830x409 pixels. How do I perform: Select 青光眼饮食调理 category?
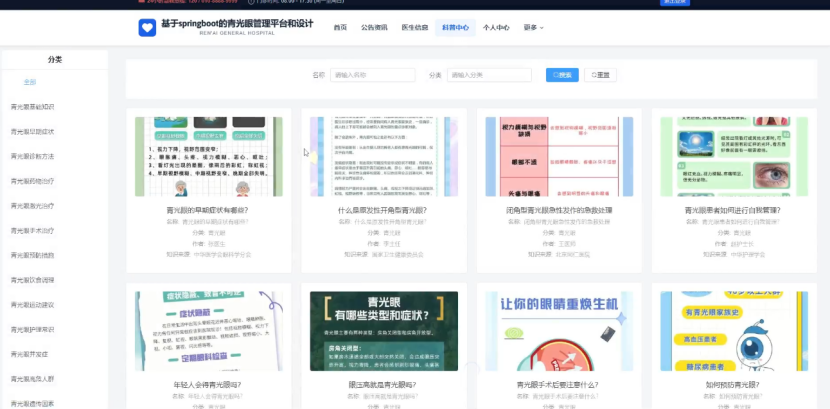(32, 280)
